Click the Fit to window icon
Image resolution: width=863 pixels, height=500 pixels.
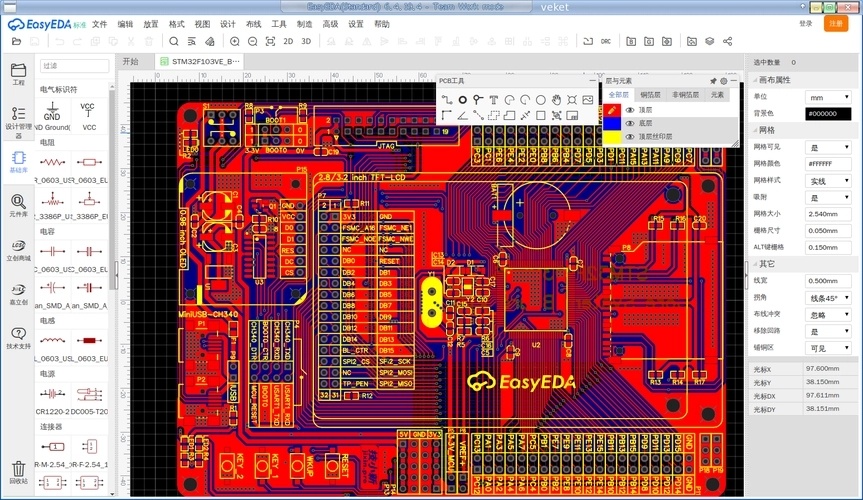tap(270, 41)
